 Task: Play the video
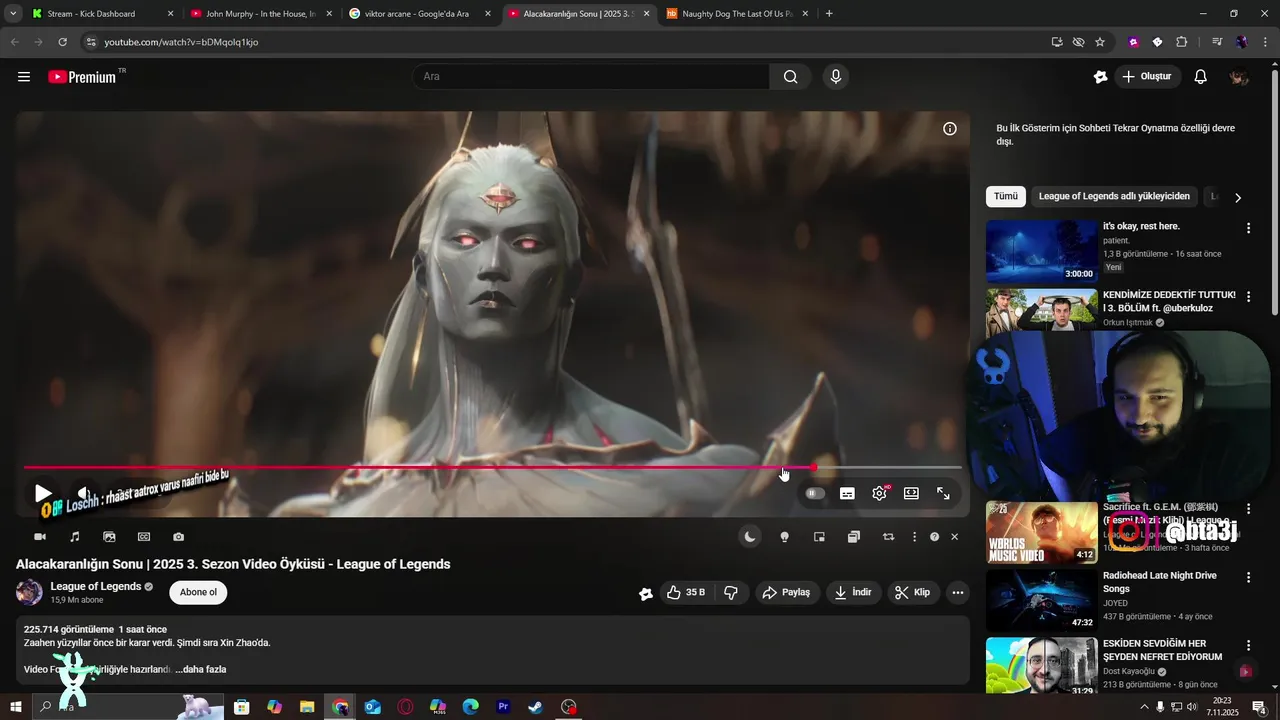[x=42, y=493]
